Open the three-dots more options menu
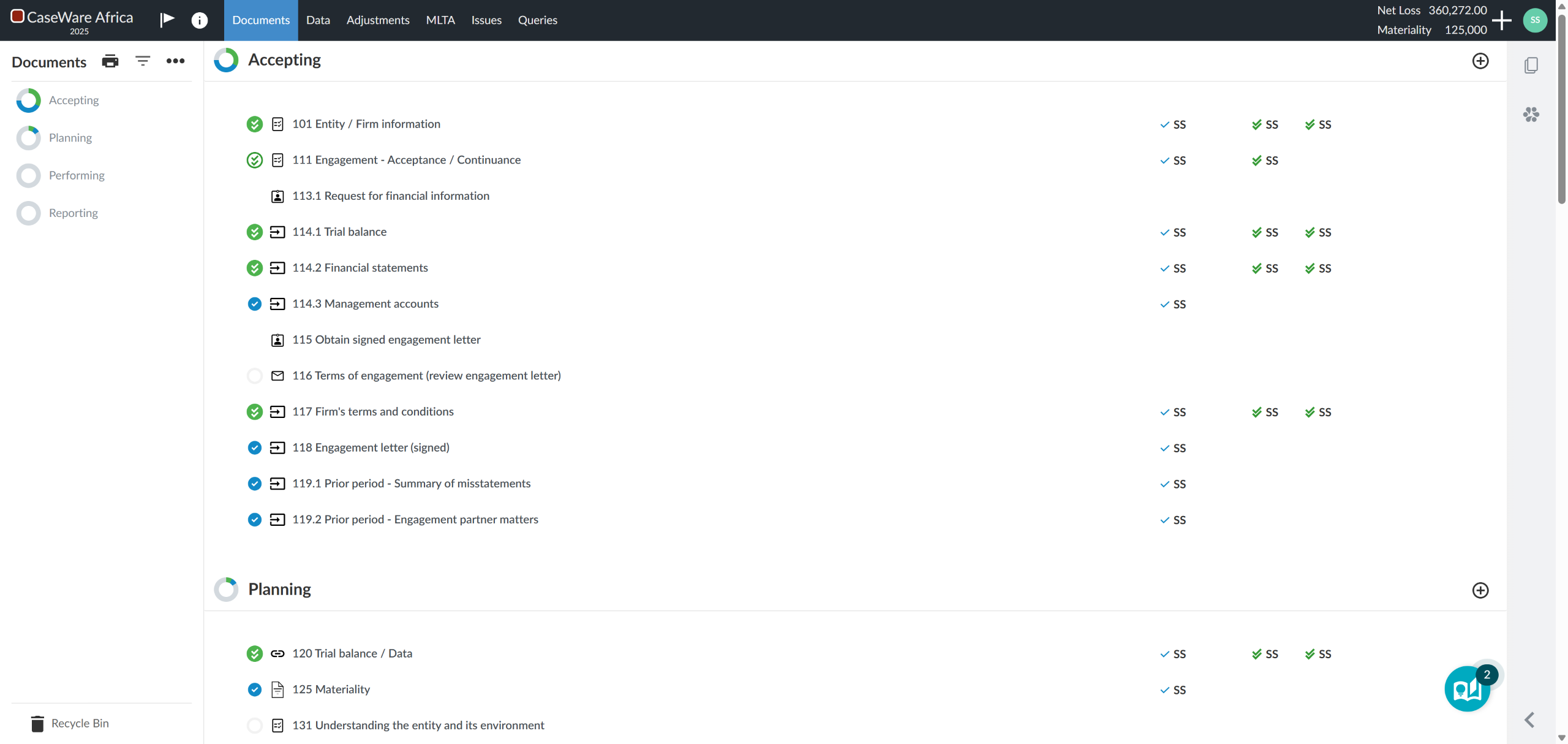Screen dimensions: 1568x744 coord(175,61)
